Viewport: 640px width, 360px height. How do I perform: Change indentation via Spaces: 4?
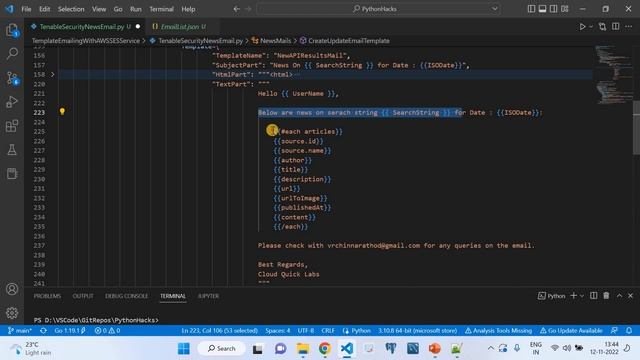(x=278, y=331)
